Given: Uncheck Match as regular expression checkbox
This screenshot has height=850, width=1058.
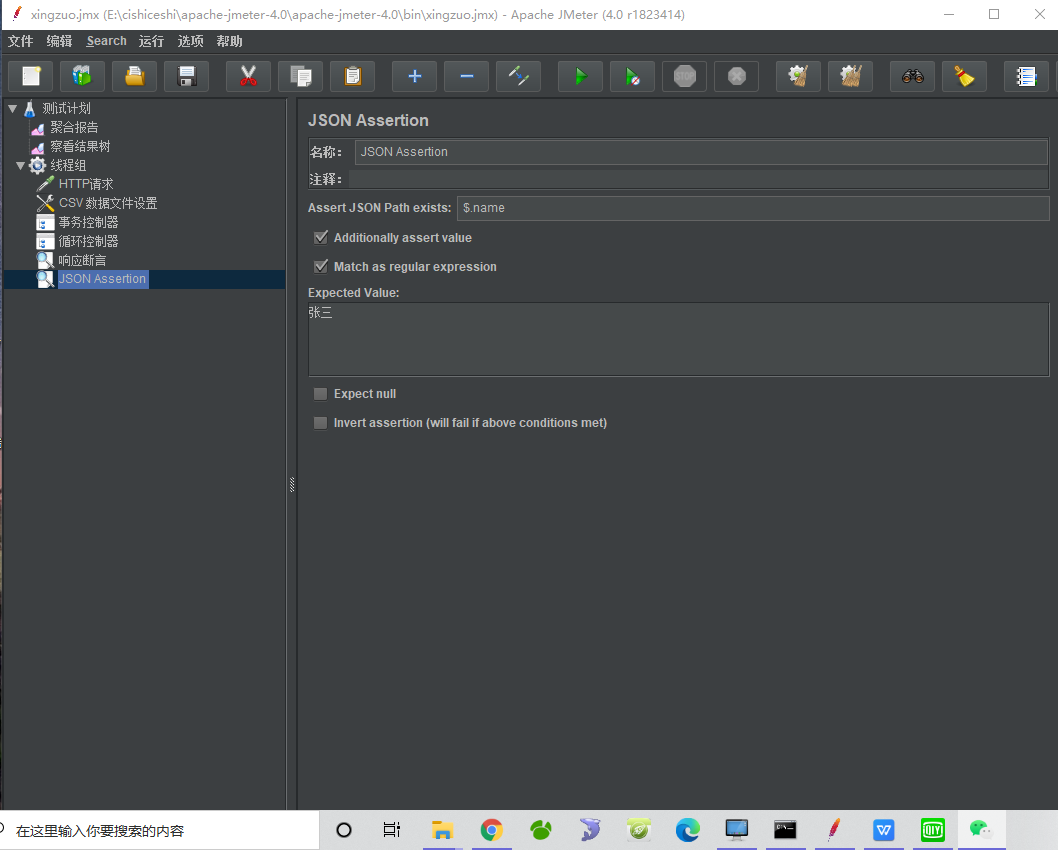Looking at the screenshot, I should [x=321, y=266].
